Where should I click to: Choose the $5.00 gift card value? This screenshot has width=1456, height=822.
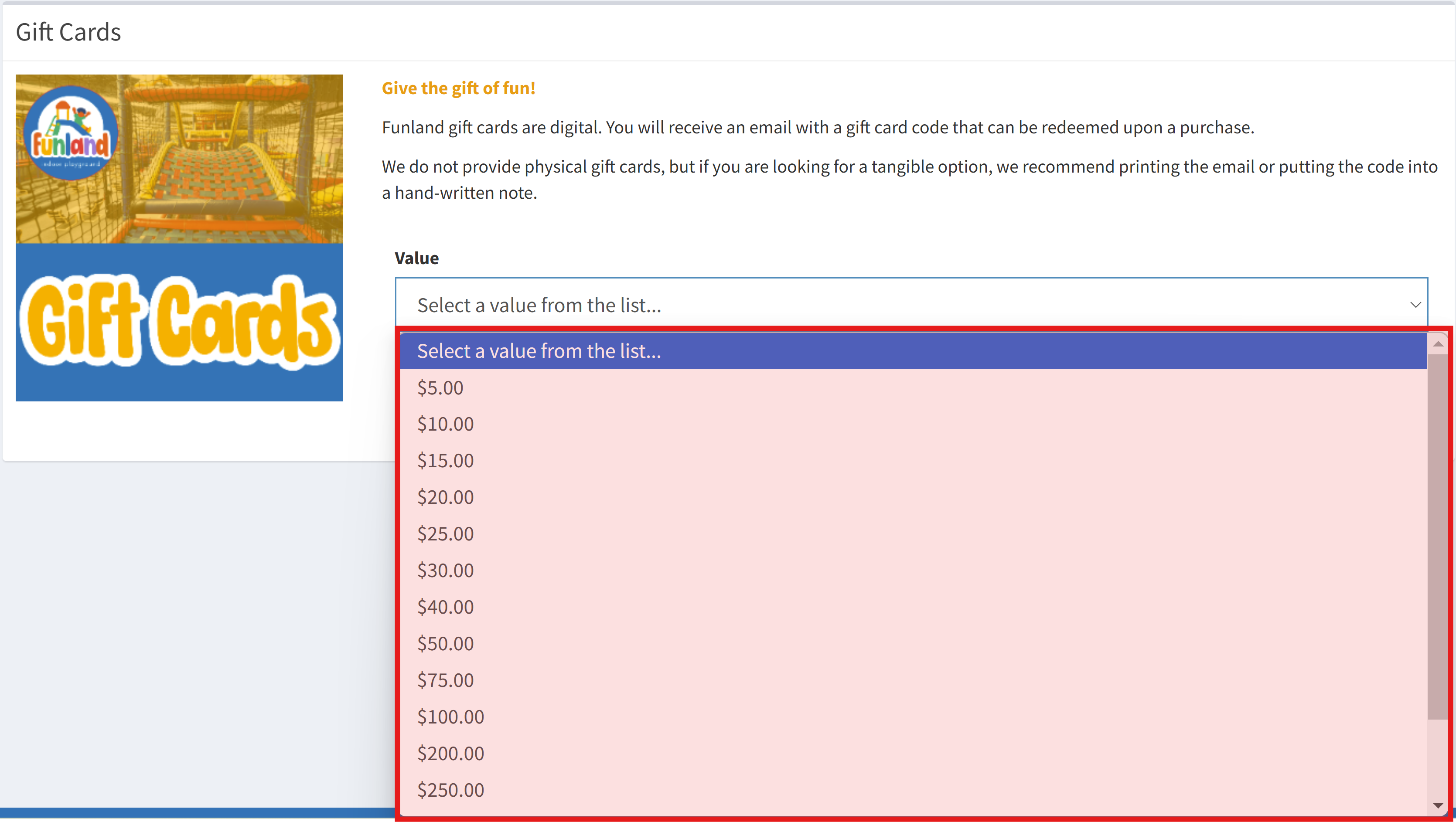click(914, 387)
